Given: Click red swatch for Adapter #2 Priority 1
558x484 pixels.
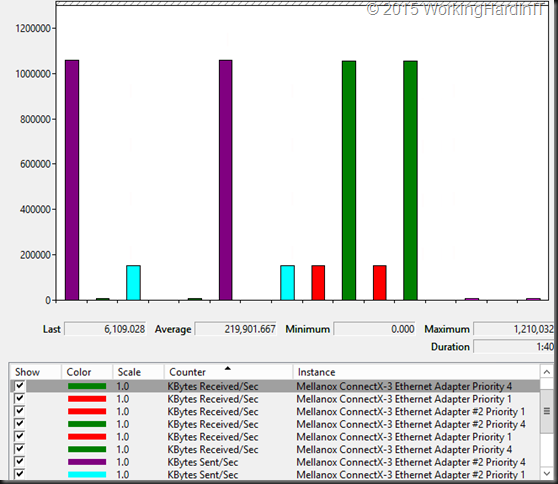Looking at the screenshot, I should [87, 411].
